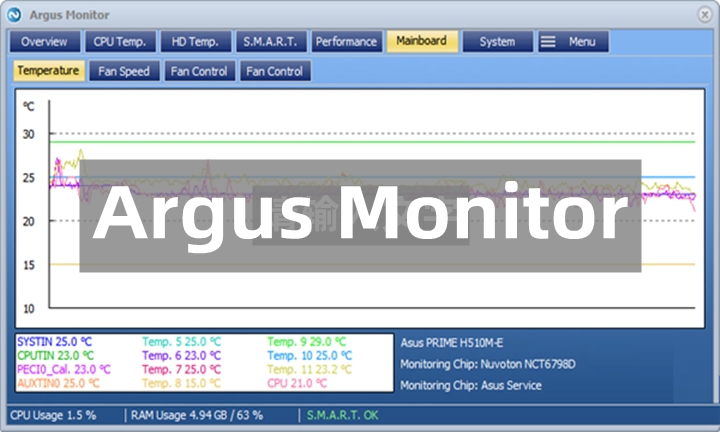
Task: Click the Temp. 11 23.2 °C entry
Action: pos(310,370)
